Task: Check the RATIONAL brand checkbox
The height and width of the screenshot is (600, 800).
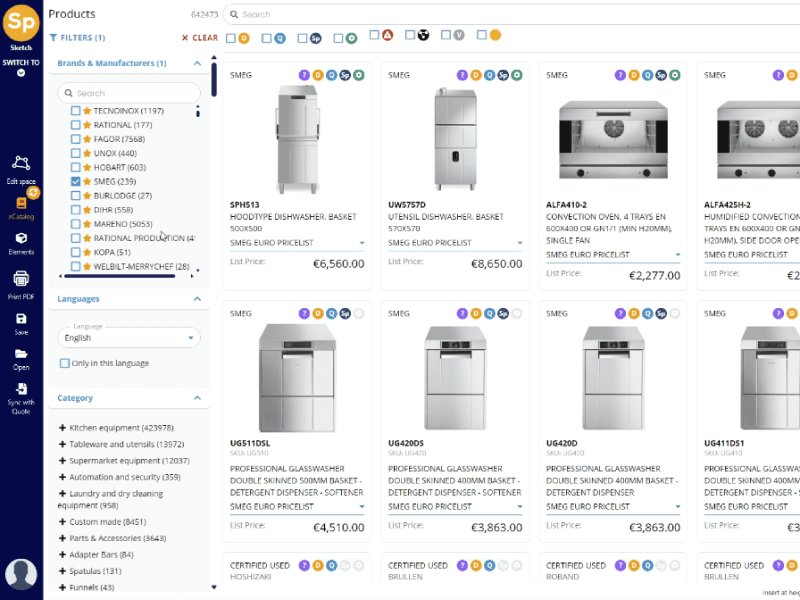Action: [x=76, y=125]
